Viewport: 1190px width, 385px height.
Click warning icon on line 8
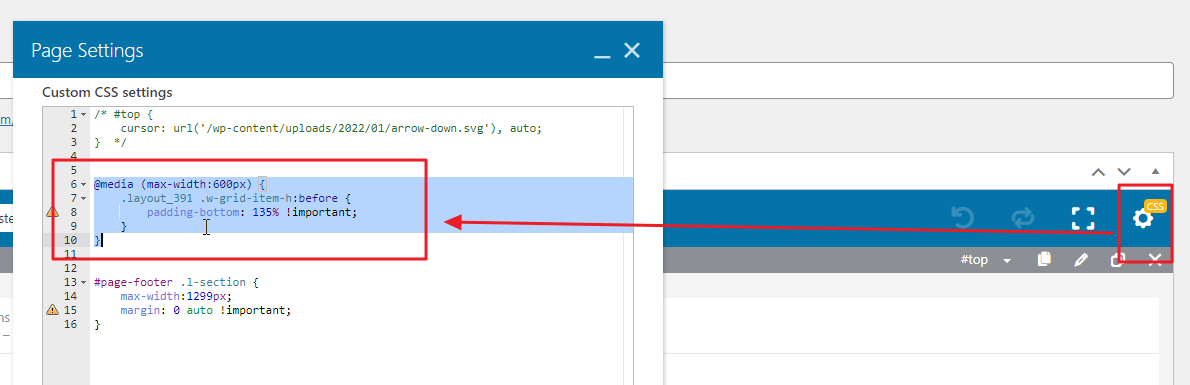(x=52, y=212)
